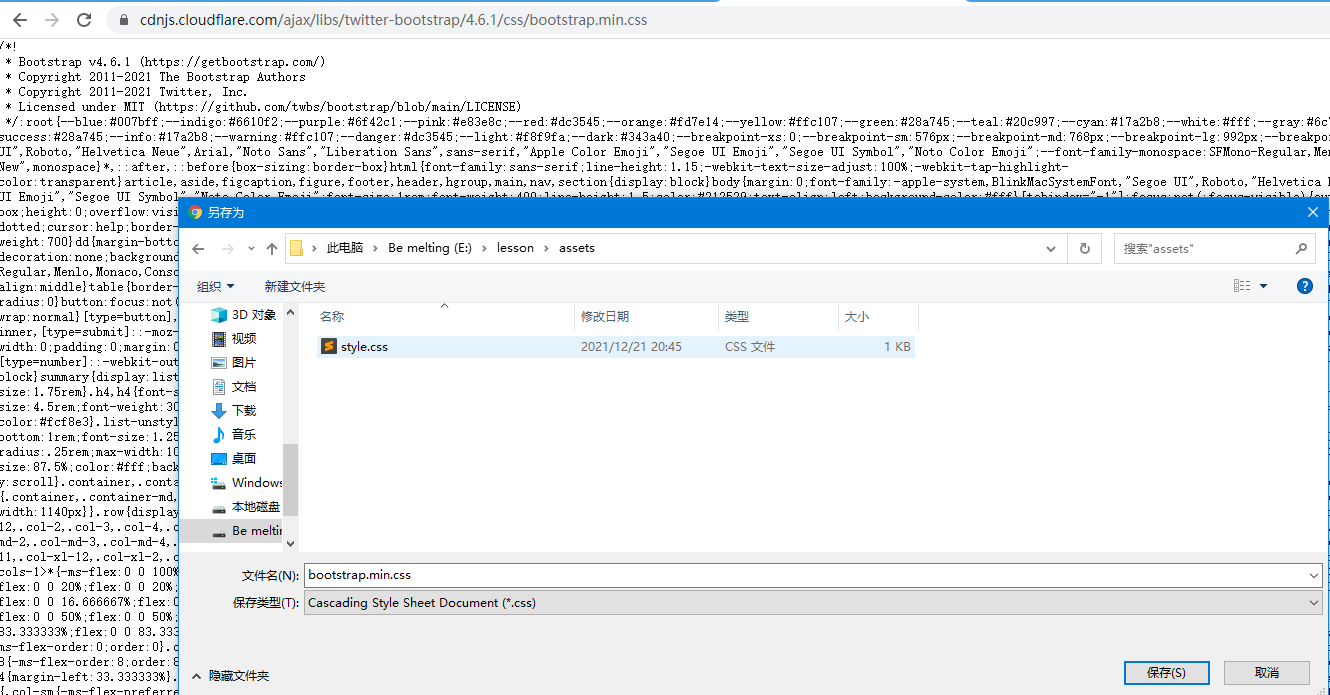Select 音乐 in navigation pane
This screenshot has height=695, width=1330.
click(x=243, y=434)
